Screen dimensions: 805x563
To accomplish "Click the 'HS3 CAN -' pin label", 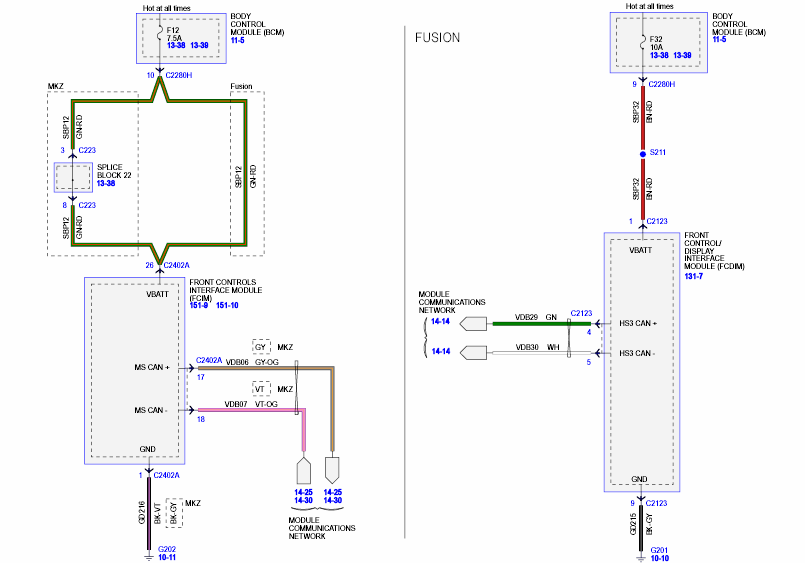I will point(637,353).
